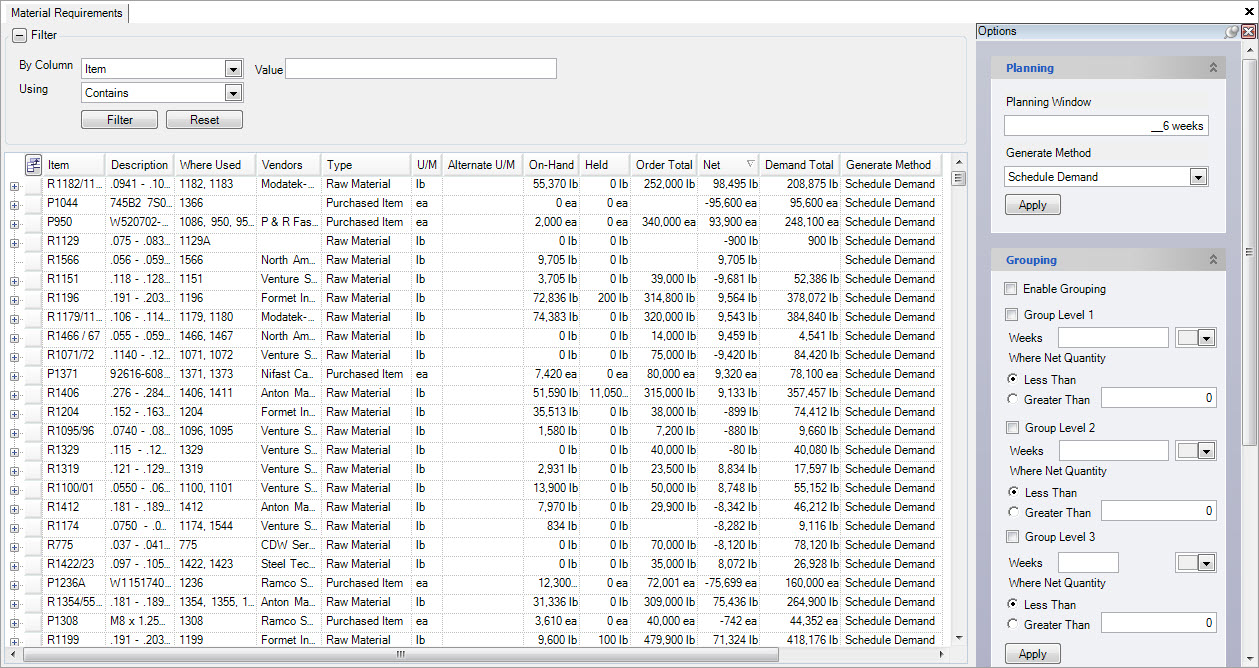Select the Material Requirements tab
The image size is (1259, 668).
tap(66, 13)
